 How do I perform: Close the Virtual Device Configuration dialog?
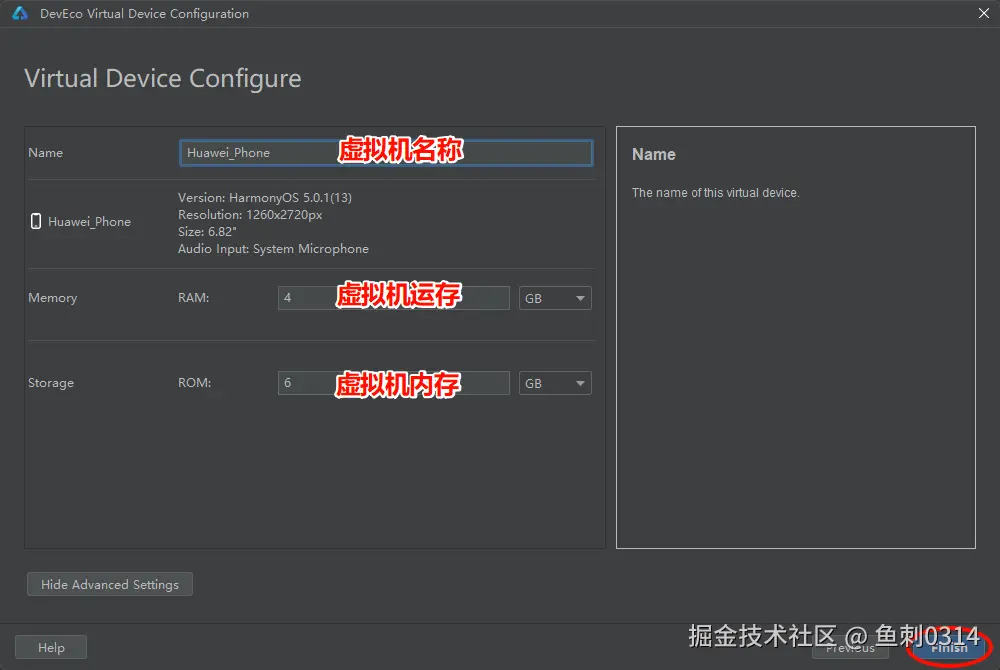coord(983,13)
